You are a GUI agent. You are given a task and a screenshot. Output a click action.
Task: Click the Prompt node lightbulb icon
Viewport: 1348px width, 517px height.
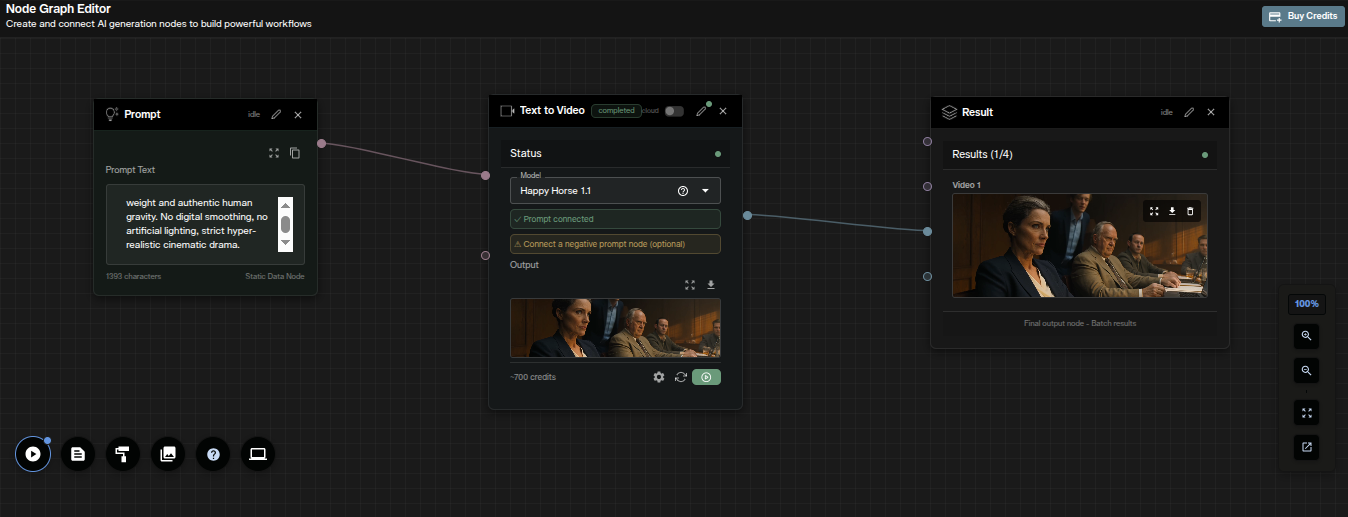point(112,114)
